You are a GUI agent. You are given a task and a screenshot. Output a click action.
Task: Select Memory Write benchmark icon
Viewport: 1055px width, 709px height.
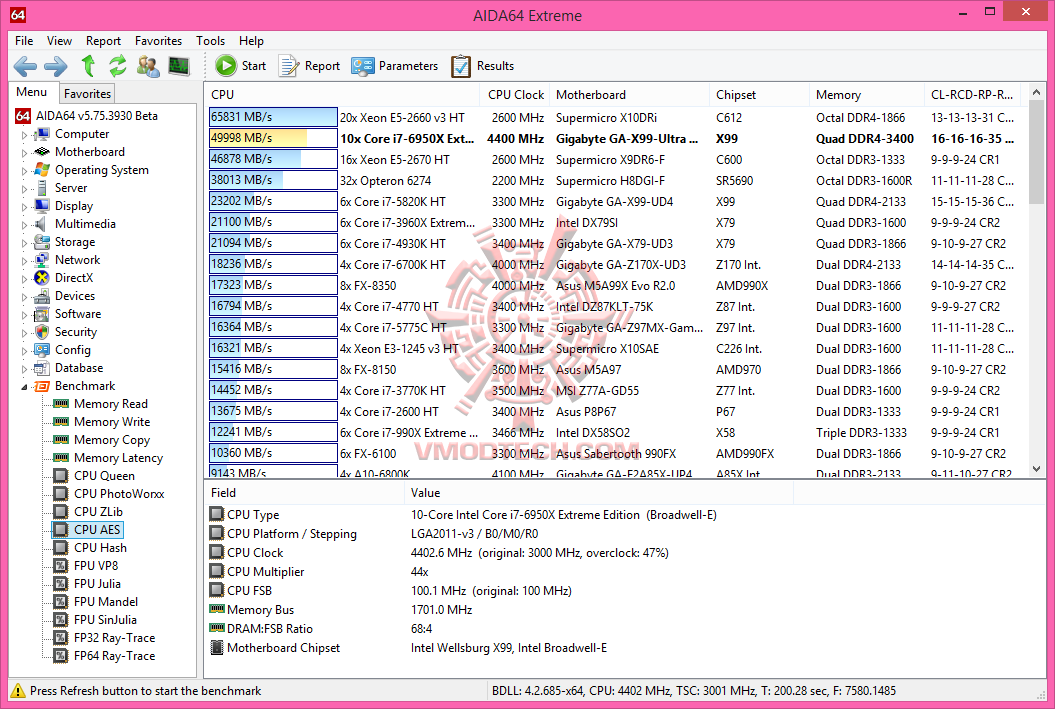coord(61,422)
